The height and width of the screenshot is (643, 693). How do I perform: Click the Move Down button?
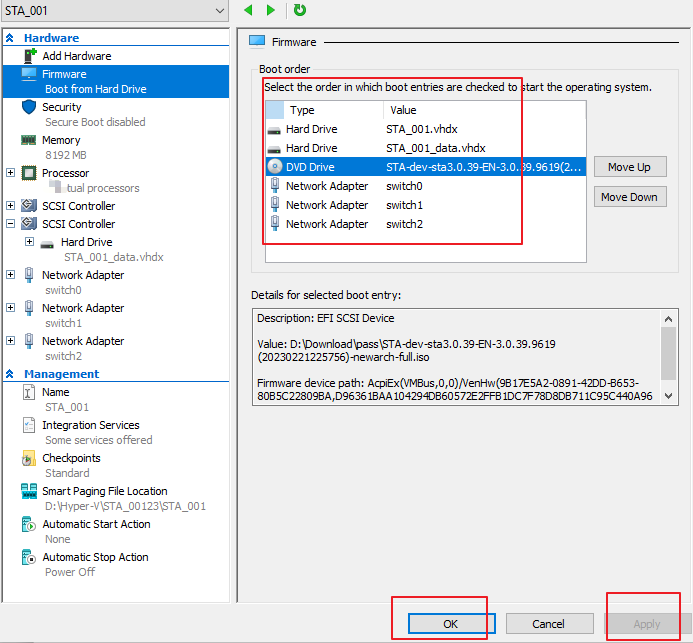[x=629, y=197]
